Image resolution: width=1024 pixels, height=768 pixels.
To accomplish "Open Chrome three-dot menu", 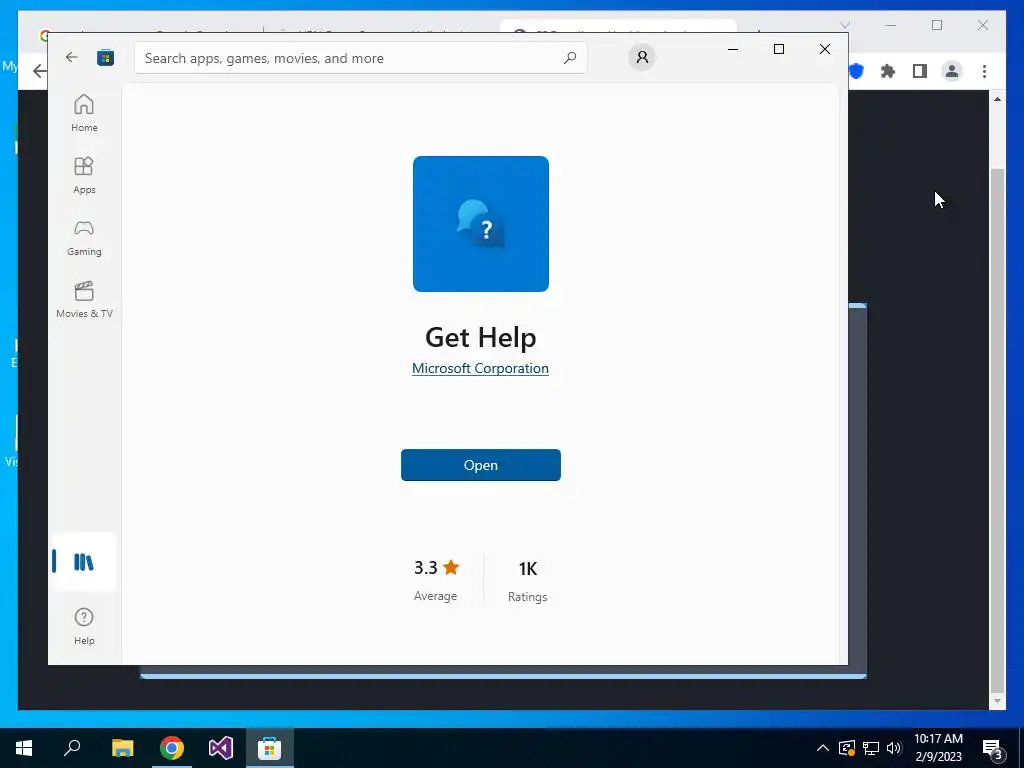I will click(984, 71).
